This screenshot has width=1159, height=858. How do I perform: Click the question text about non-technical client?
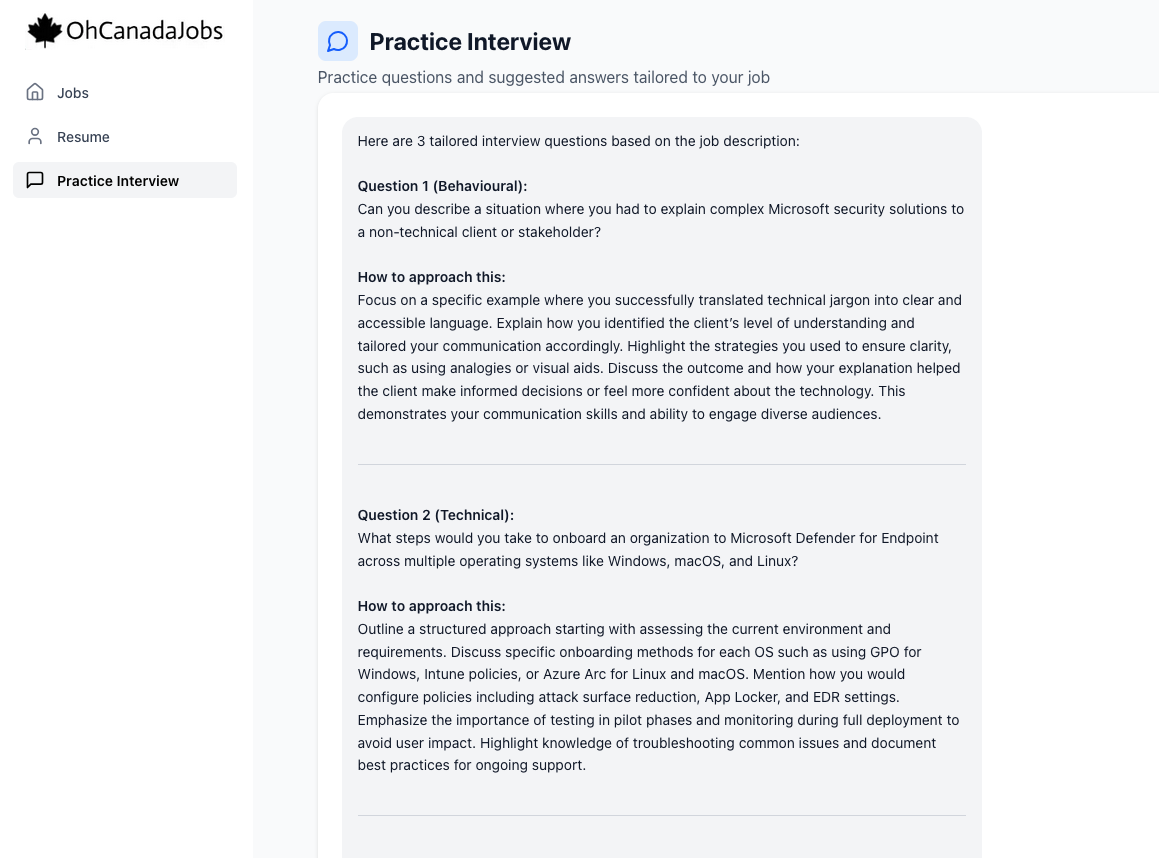(661, 220)
